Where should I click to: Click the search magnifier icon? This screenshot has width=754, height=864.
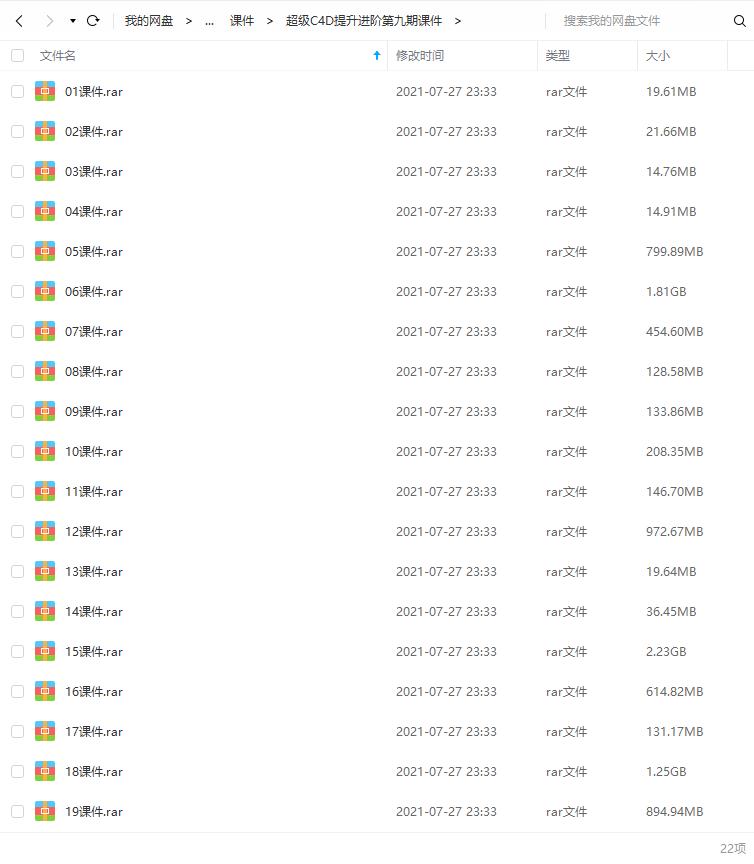coord(739,21)
